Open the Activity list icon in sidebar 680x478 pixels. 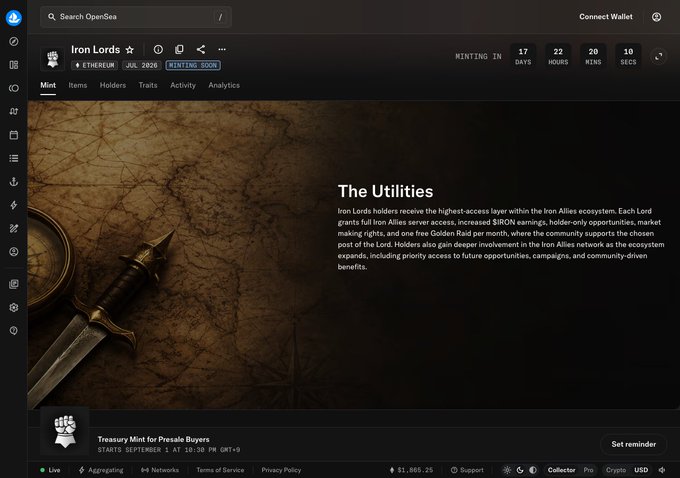pyautogui.click(x=13, y=158)
